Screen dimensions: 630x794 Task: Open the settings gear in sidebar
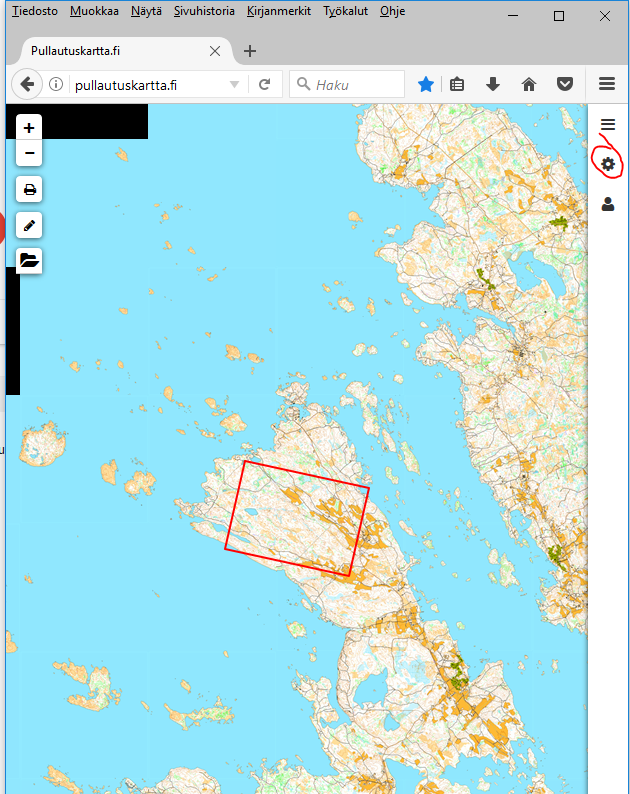(607, 163)
